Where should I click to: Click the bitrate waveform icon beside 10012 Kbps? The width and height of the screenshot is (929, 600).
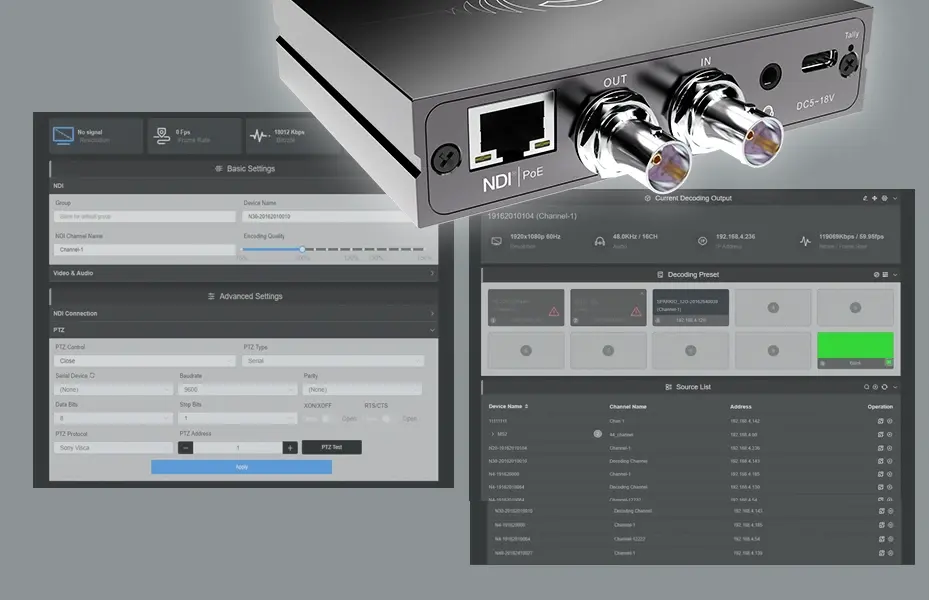[260, 136]
